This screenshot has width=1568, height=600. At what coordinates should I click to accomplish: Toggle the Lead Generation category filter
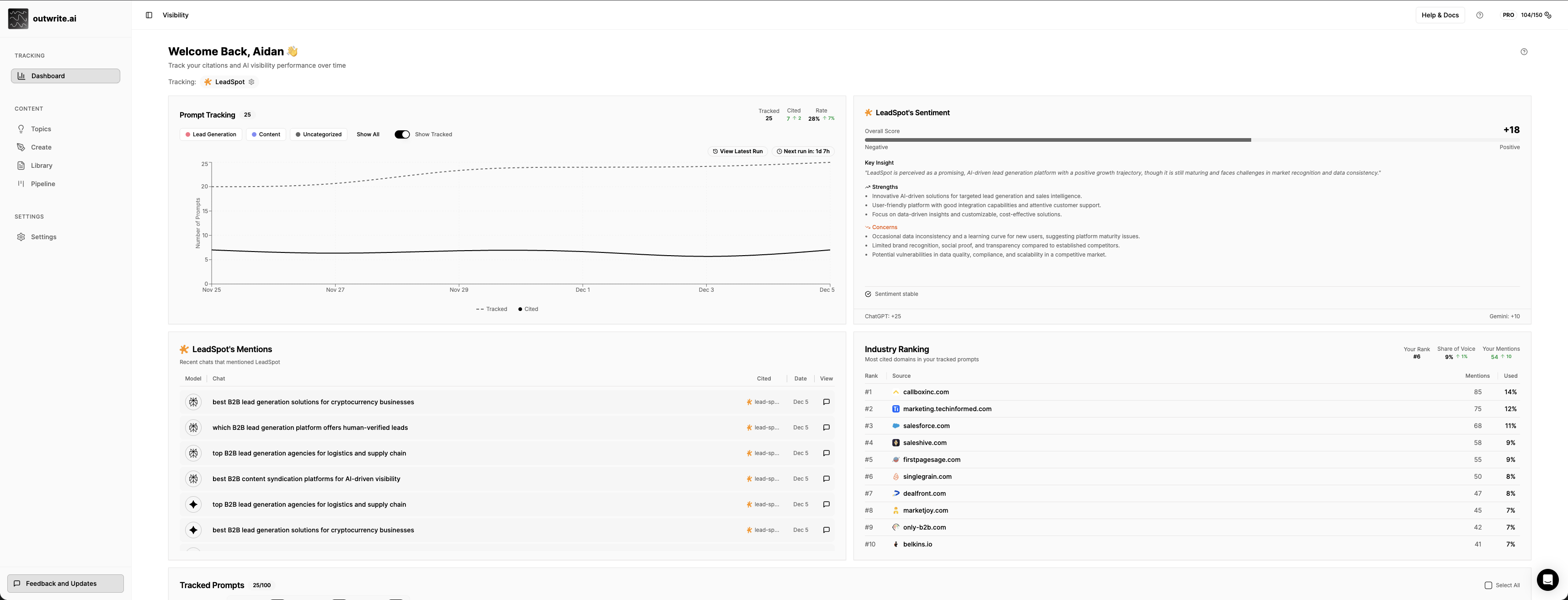[211, 134]
